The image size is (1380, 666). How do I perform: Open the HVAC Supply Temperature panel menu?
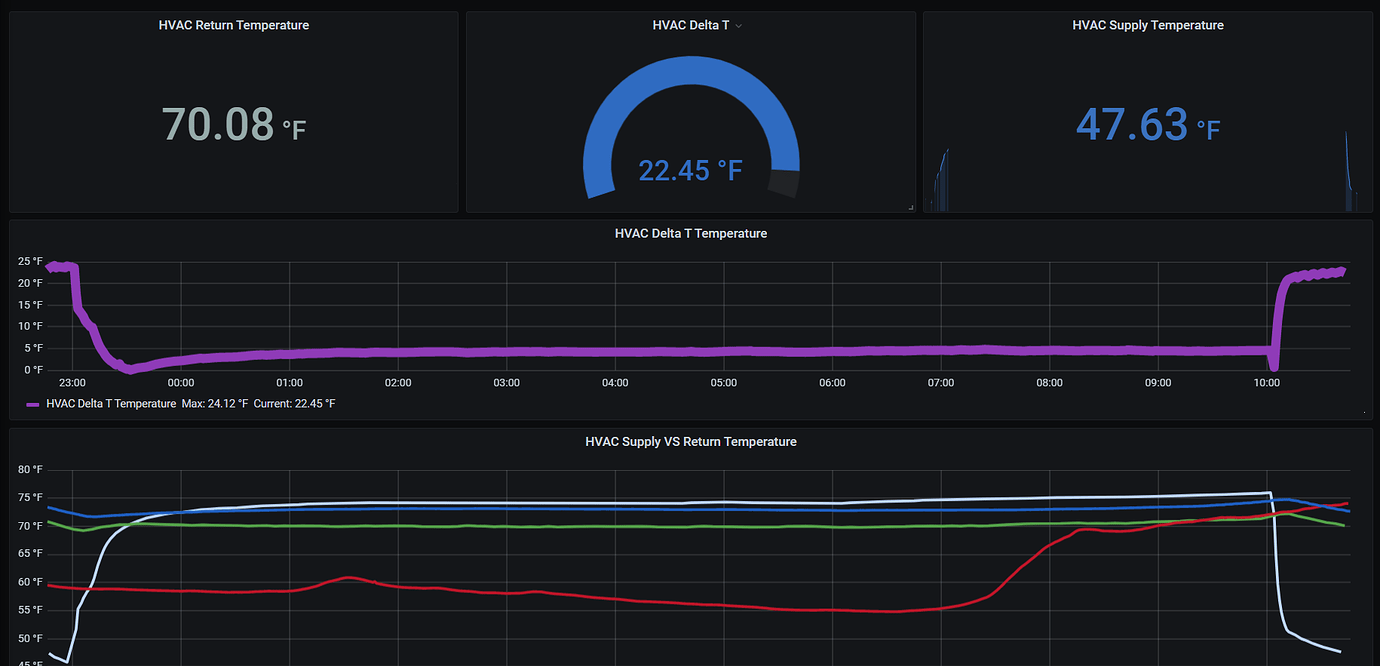[x=1148, y=25]
